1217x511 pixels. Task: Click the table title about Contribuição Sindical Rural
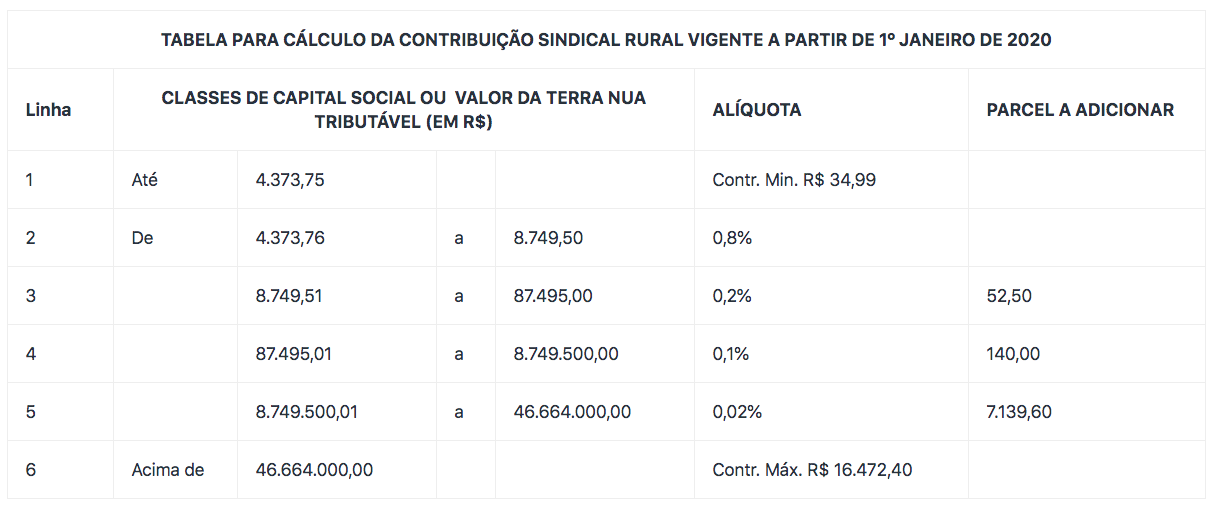606,40
